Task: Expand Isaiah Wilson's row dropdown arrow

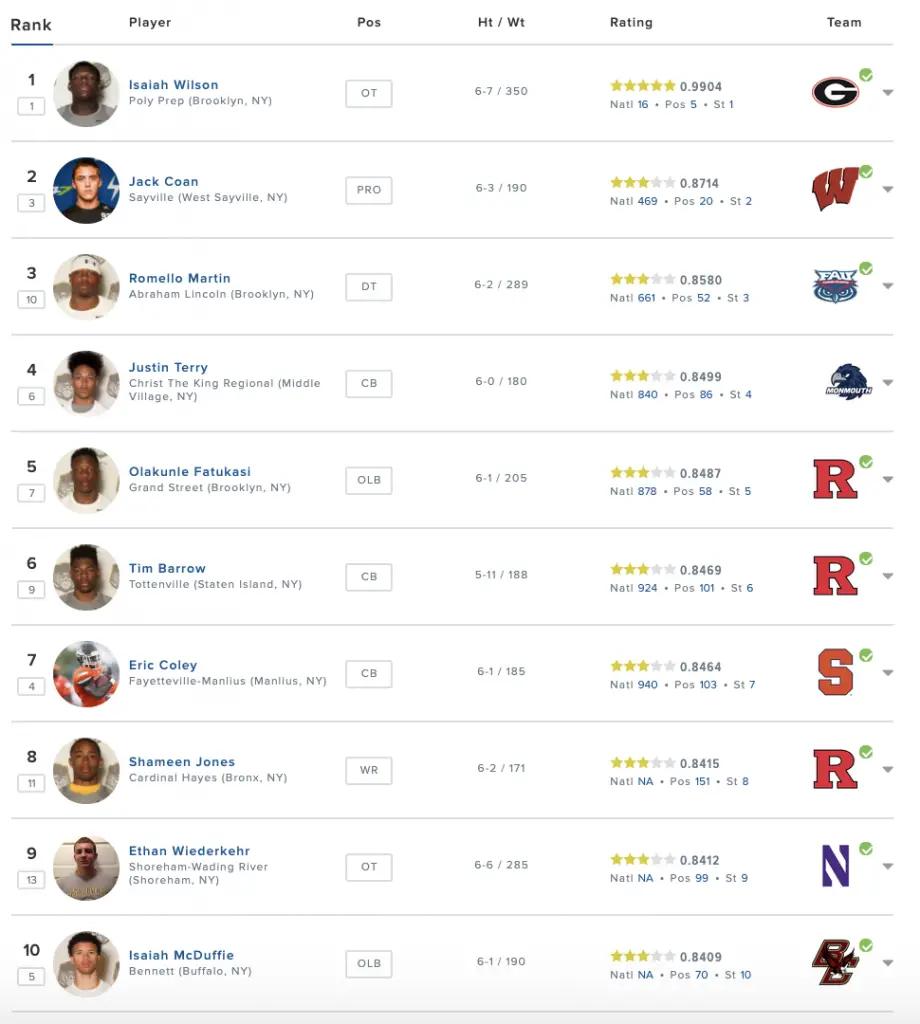Action: (x=887, y=92)
